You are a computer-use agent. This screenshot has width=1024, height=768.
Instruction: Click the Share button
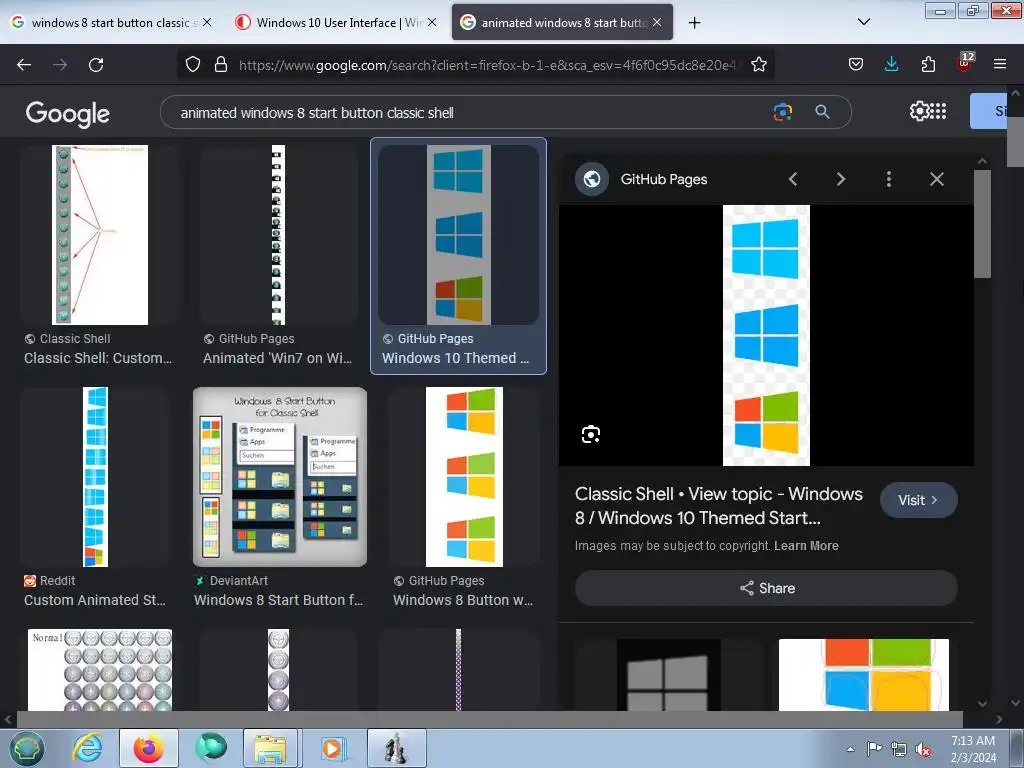point(767,588)
